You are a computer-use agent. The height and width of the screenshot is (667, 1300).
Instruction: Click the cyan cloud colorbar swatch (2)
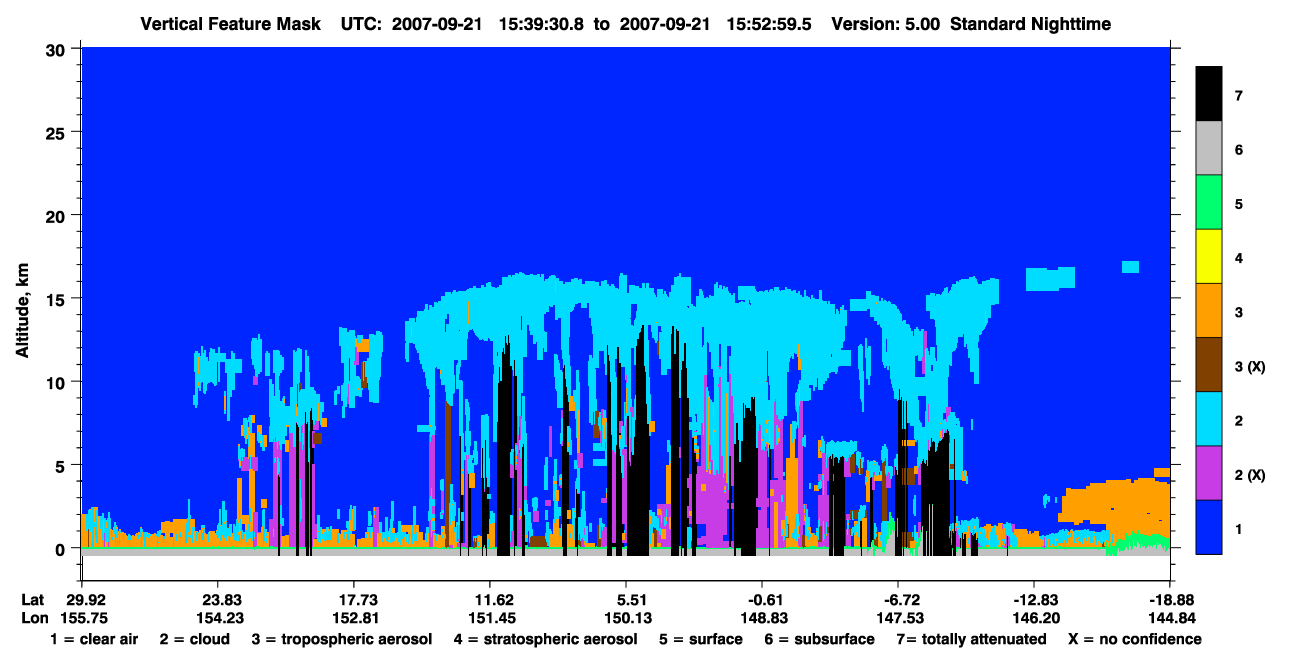pyautogui.click(x=1209, y=419)
